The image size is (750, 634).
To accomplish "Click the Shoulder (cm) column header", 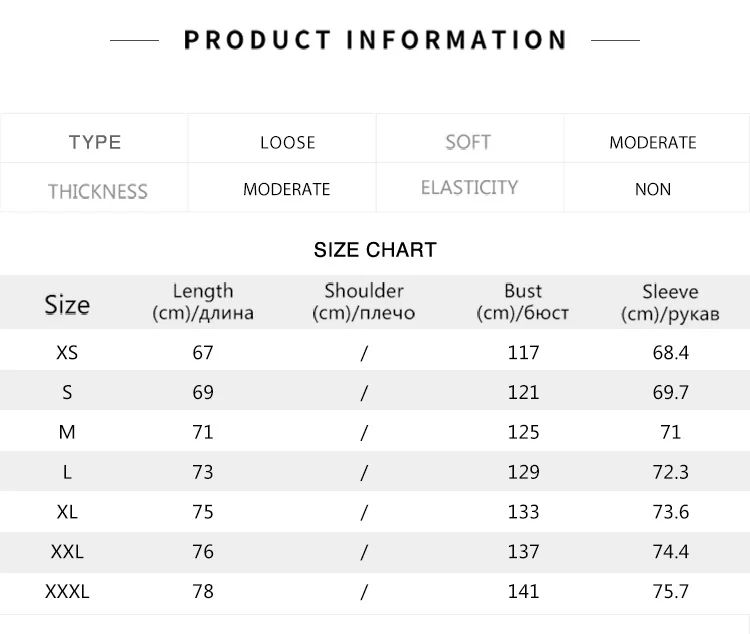I will pyautogui.click(x=364, y=301).
